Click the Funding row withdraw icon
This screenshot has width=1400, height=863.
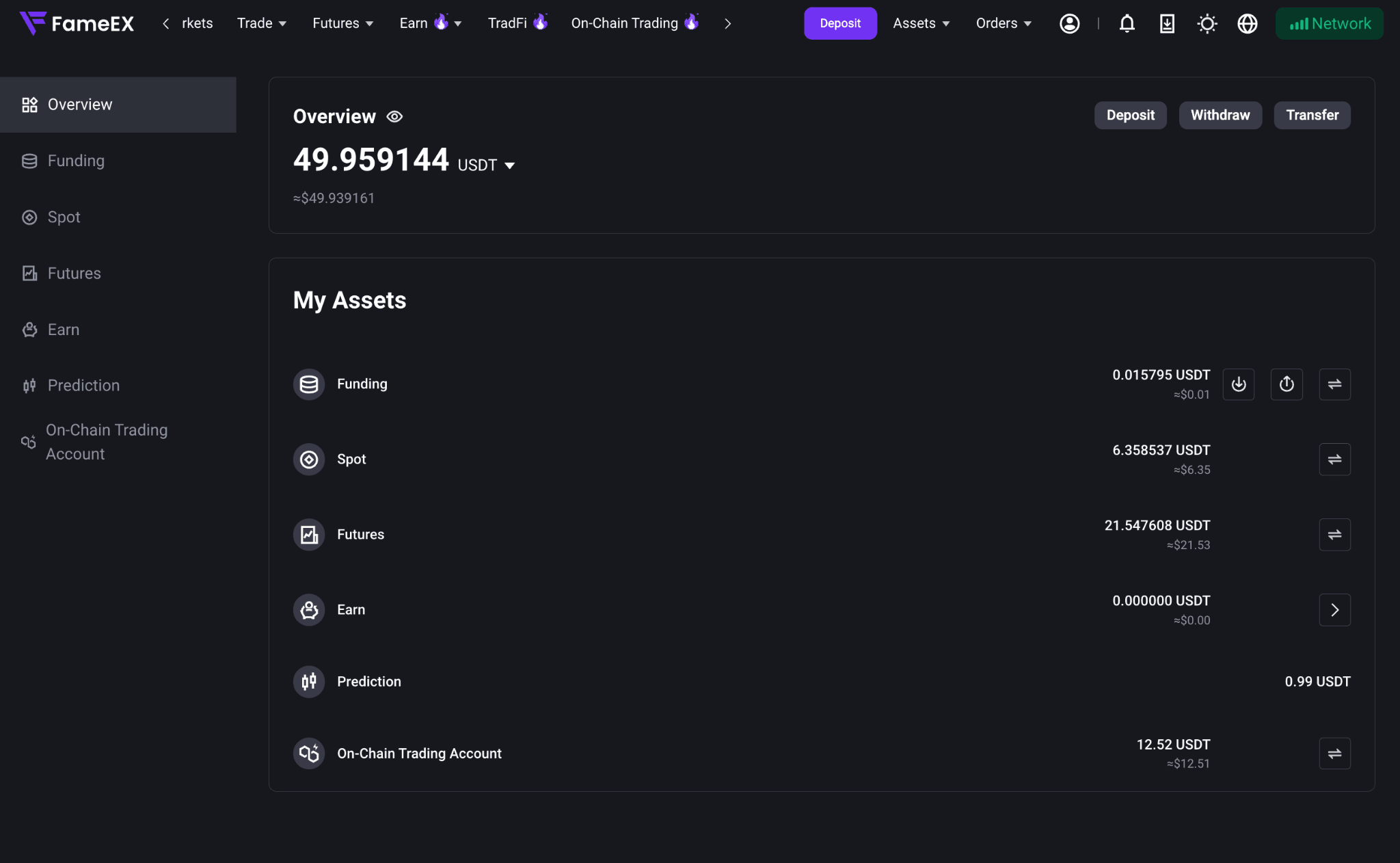[1287, 384]
